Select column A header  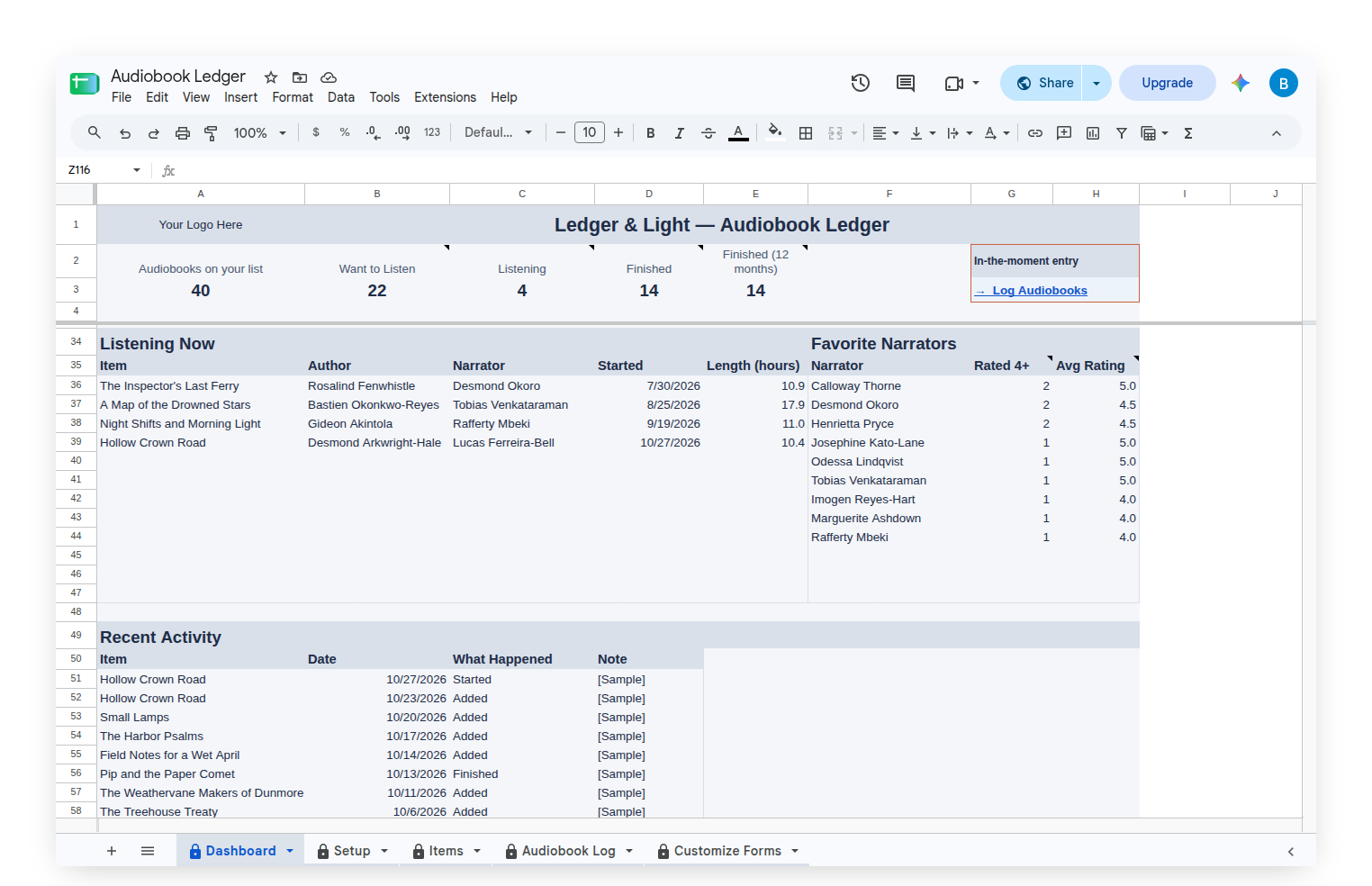pos(201,194)
